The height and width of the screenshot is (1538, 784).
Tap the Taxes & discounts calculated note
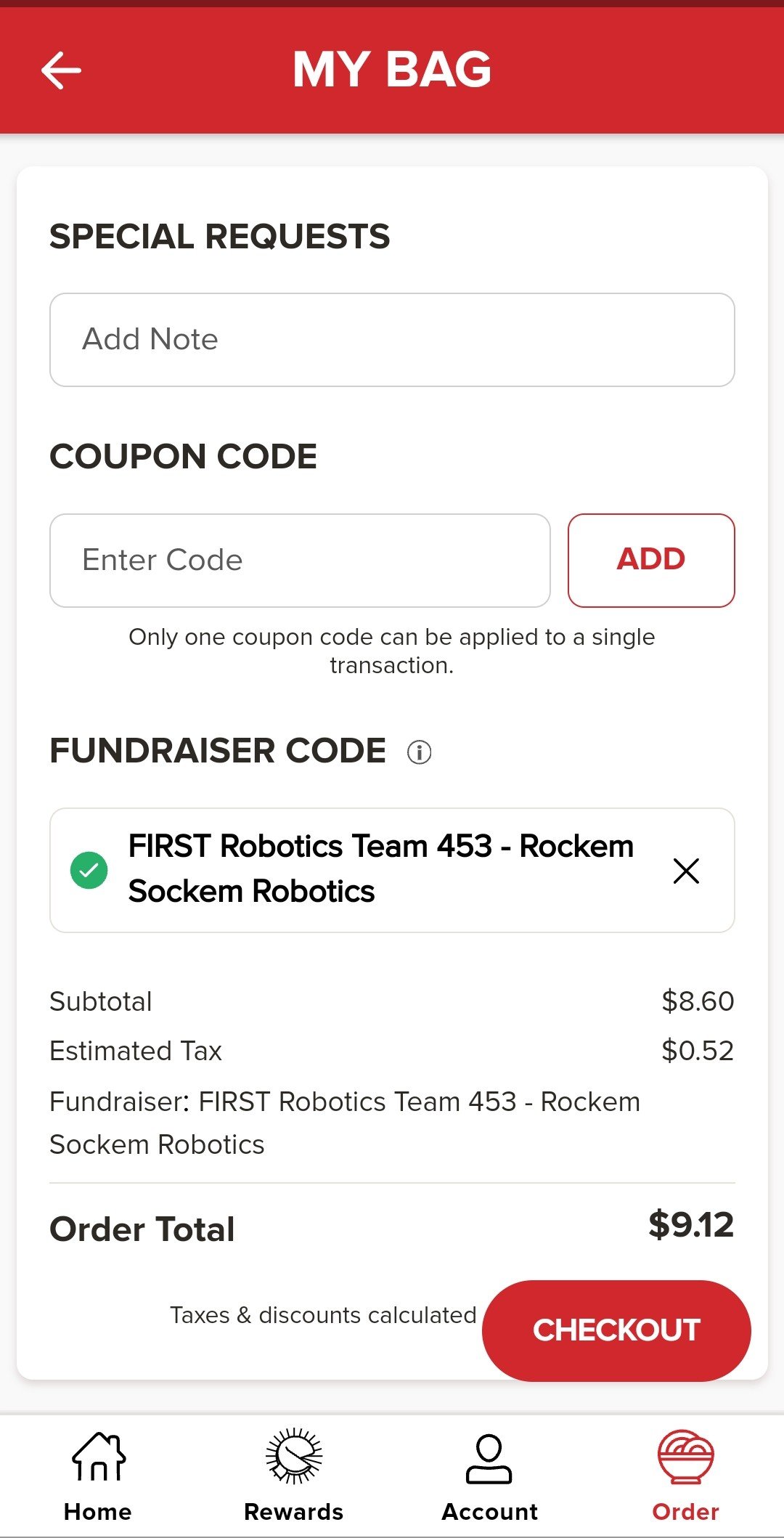323,1315
